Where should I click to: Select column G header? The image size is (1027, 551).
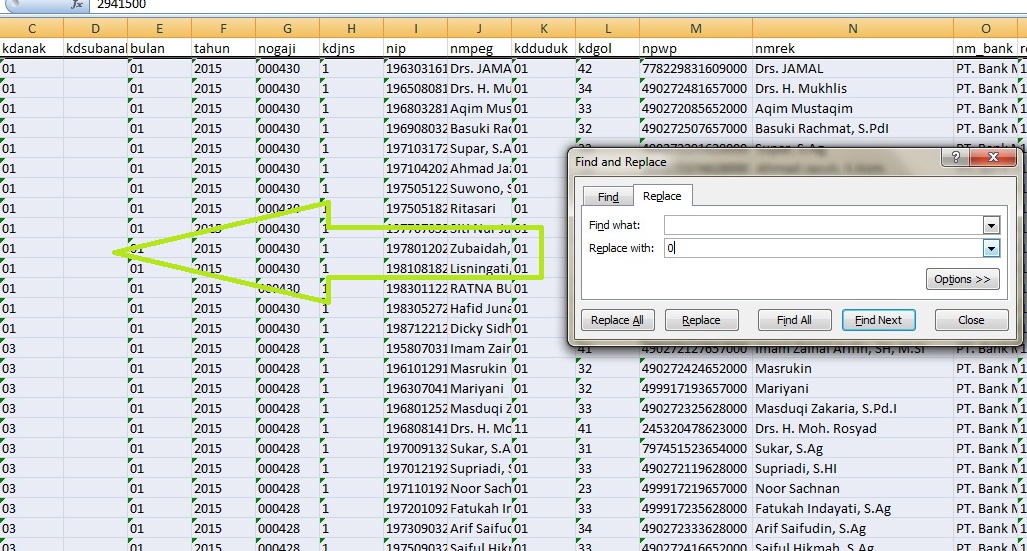coord(288,28)
